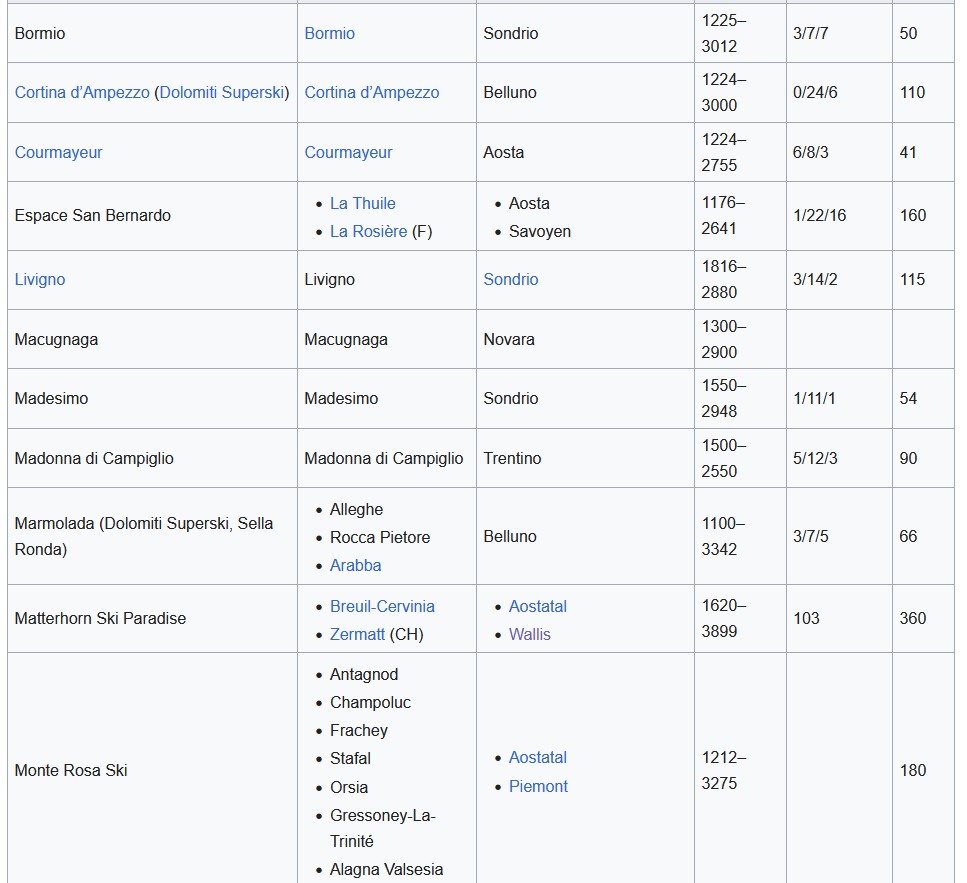The width and height of the screenshot is (967, 883).
Task: Select the Gressoney-La-Trinité list entry
Action: coord(382,828)
